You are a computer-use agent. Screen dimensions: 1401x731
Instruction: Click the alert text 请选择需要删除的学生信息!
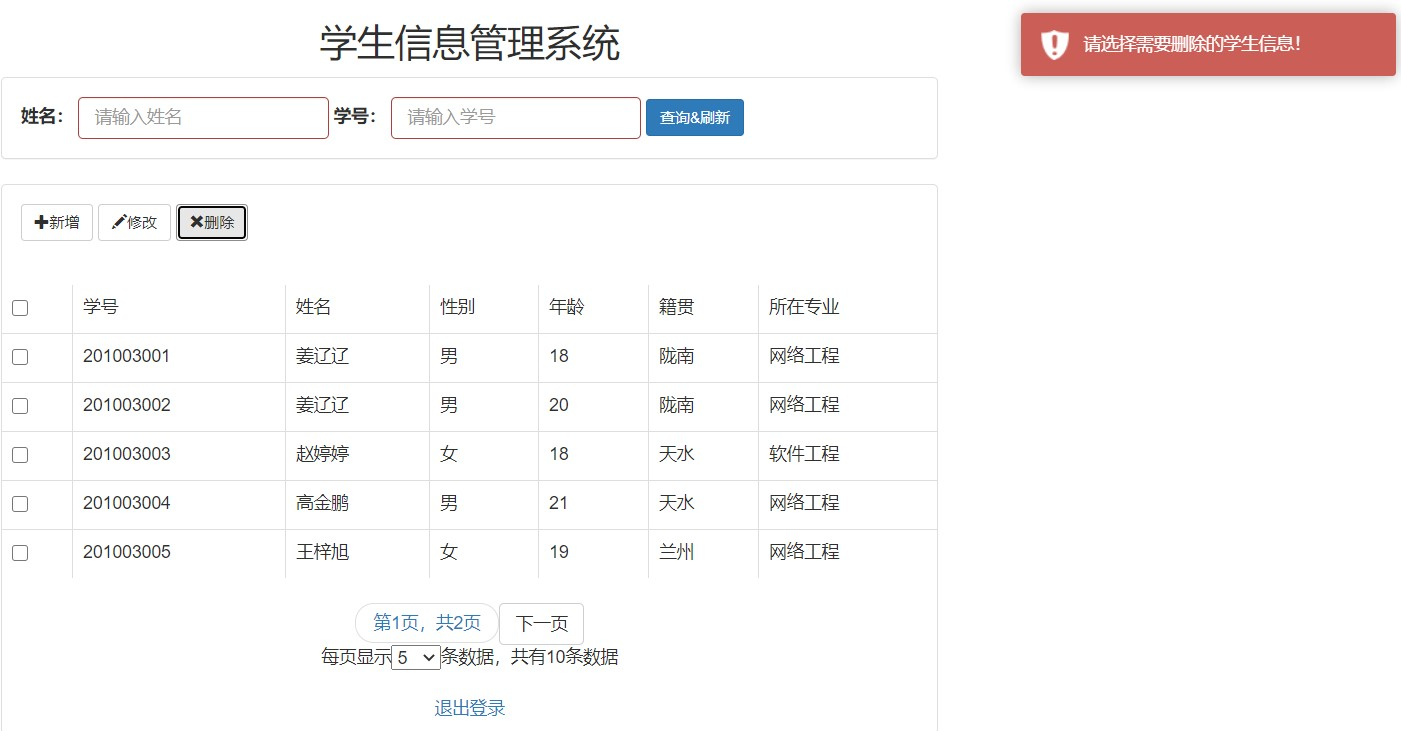[x=1193, y=45]
